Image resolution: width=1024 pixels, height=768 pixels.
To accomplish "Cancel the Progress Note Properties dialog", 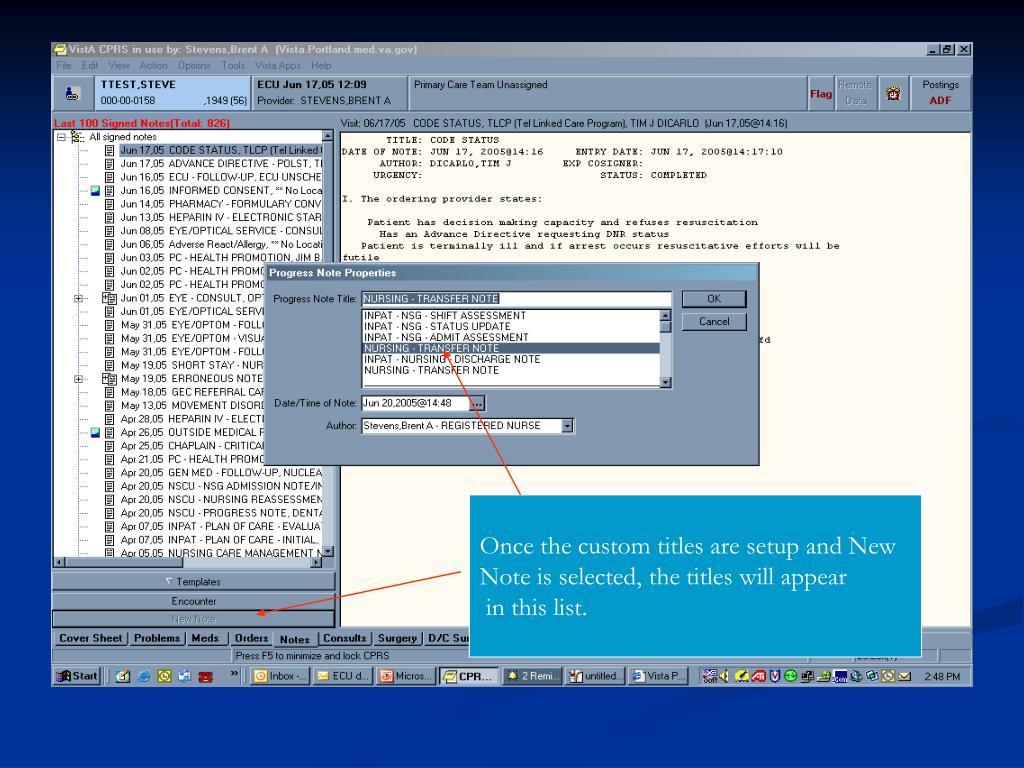I will [x=714, y=322].
